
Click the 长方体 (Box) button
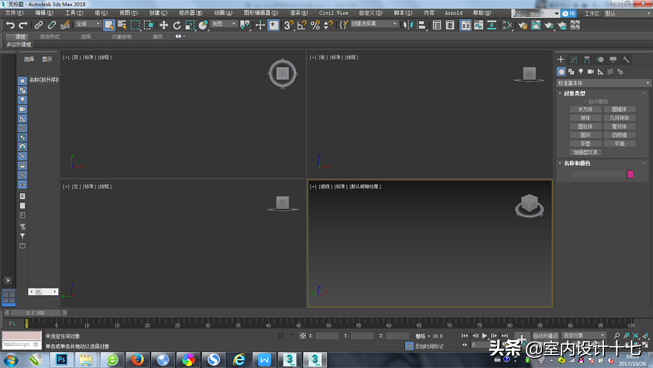[585, 109]
